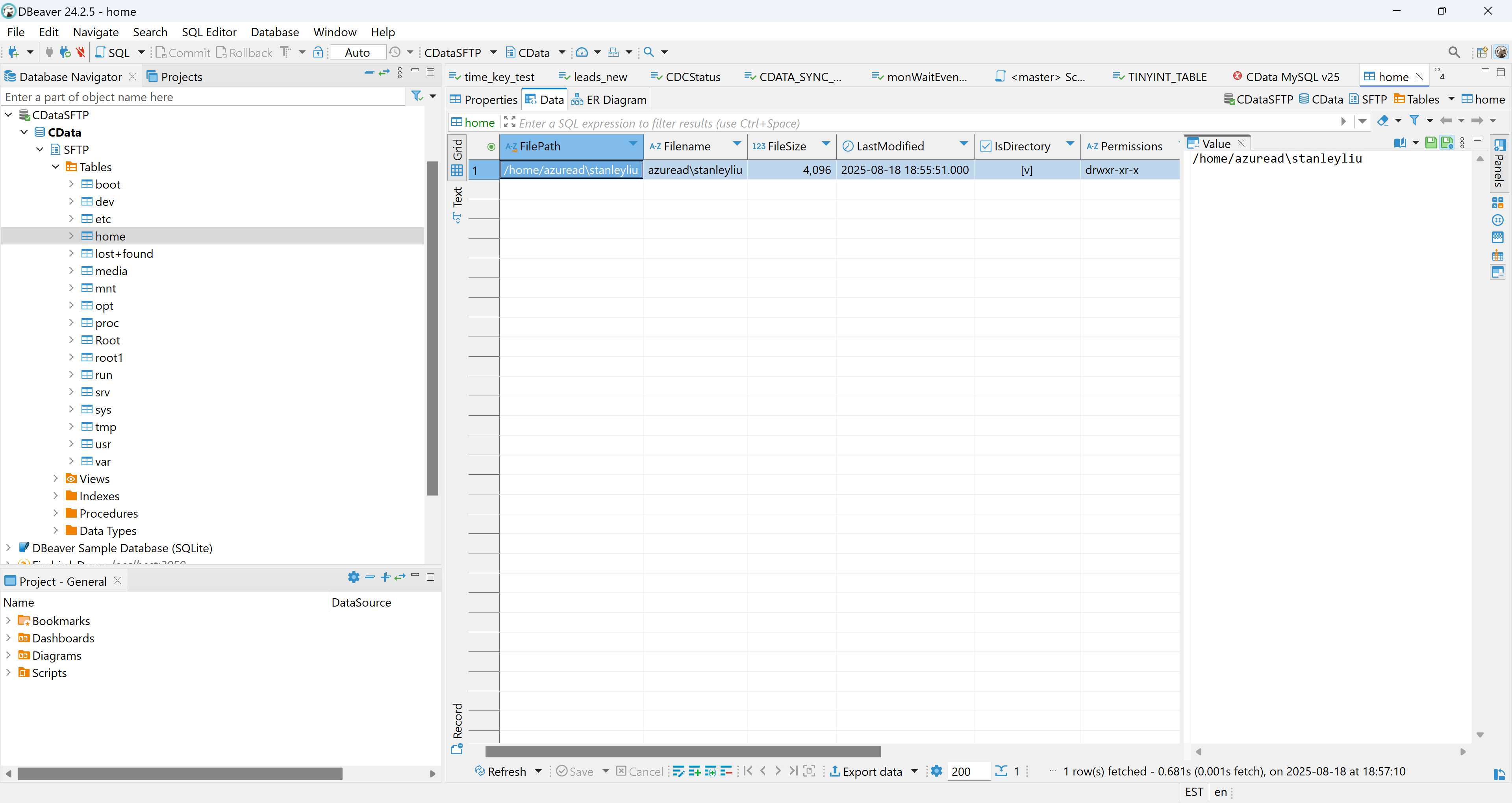Delete current row using the red minus icon
The height and width of the screenshot is (803, 1512).
point(726,771)
